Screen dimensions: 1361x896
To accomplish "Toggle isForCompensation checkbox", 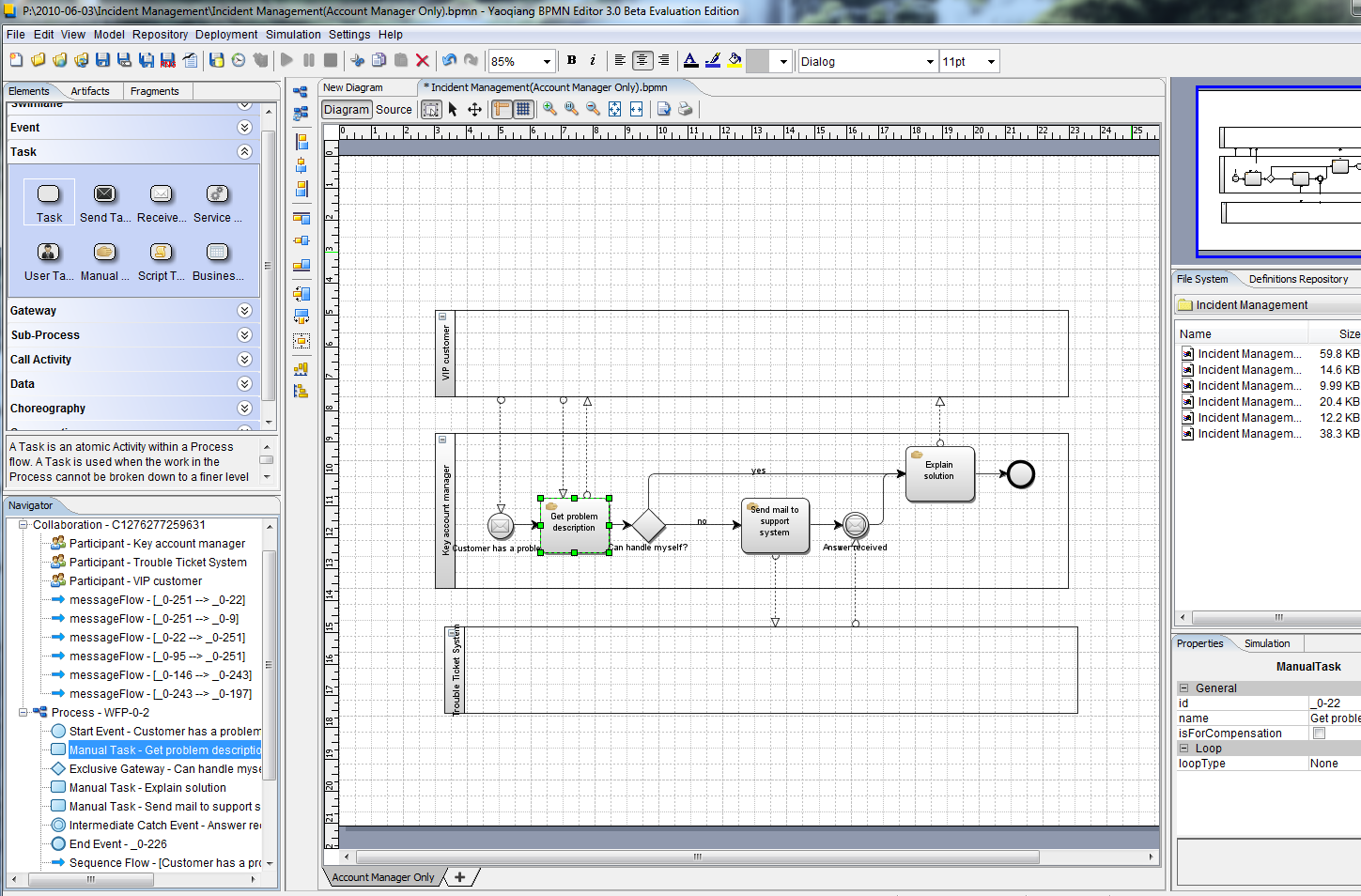I will [1319, 734].
